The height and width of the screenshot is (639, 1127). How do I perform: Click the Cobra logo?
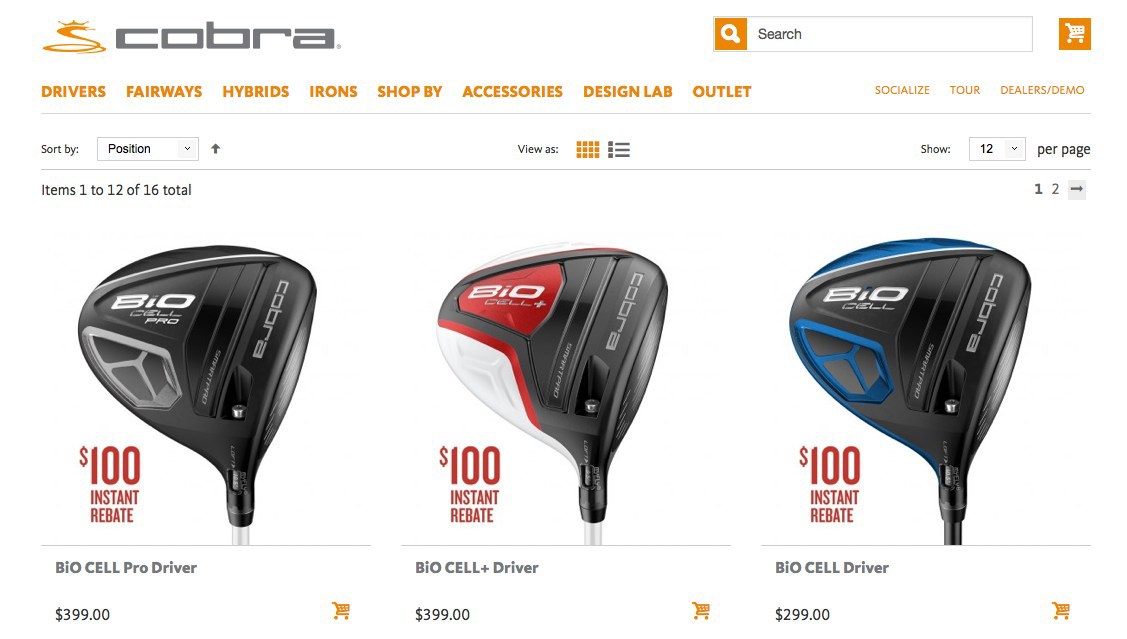click(x=191, y=37)
